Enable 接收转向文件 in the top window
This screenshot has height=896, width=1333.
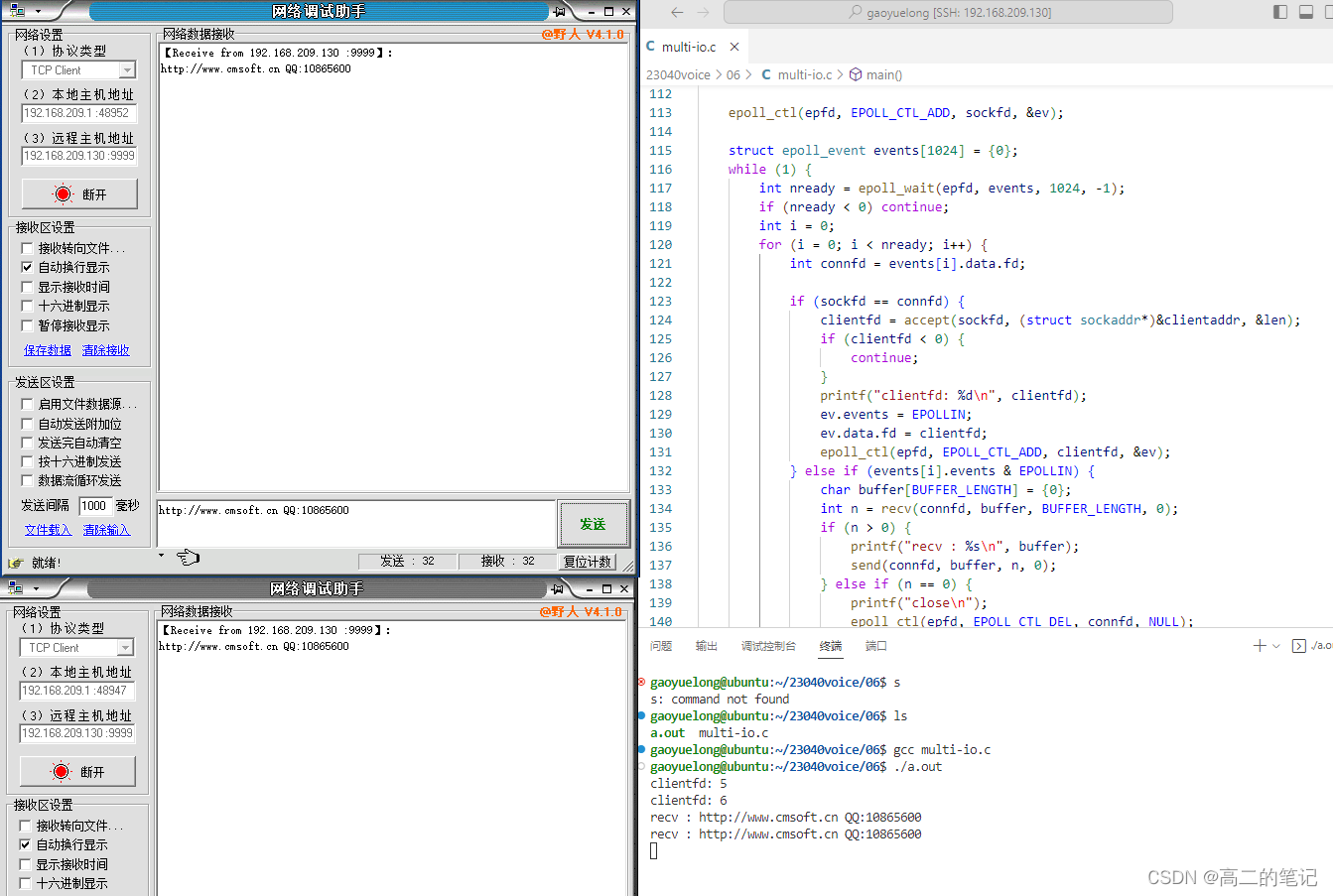coord(28,248)
